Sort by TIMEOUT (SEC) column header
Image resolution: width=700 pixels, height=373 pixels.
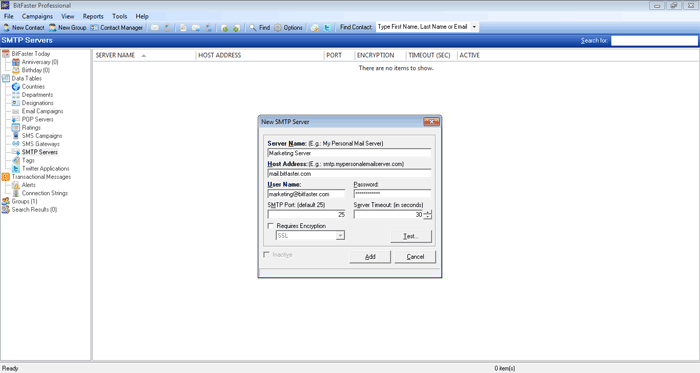click(x=432, y=55)
